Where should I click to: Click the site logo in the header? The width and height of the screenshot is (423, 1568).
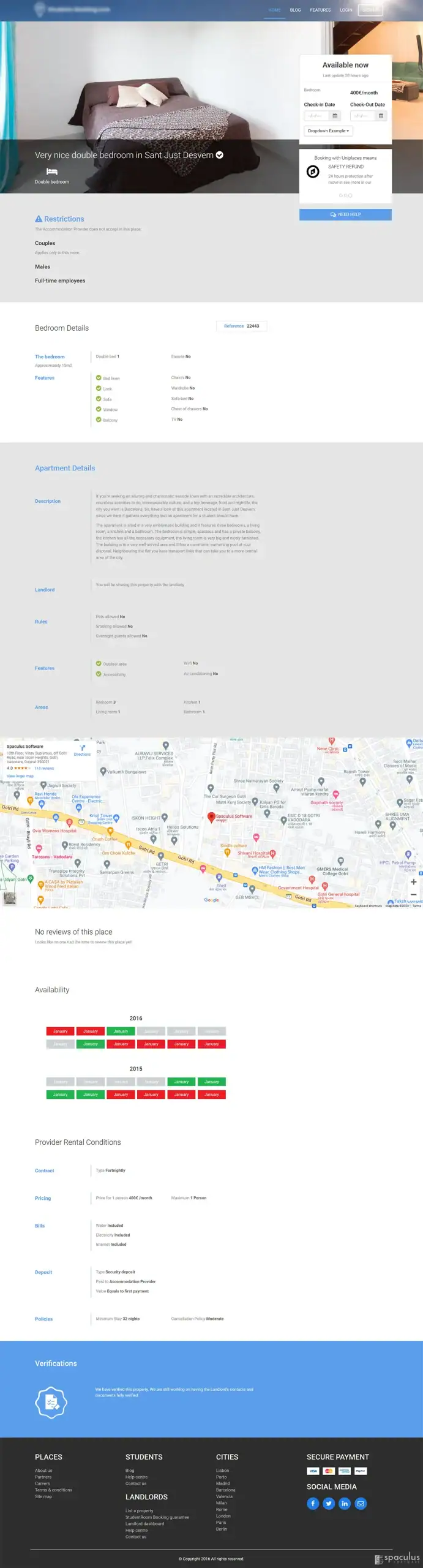pyautogui.click(x=72, y=10)
